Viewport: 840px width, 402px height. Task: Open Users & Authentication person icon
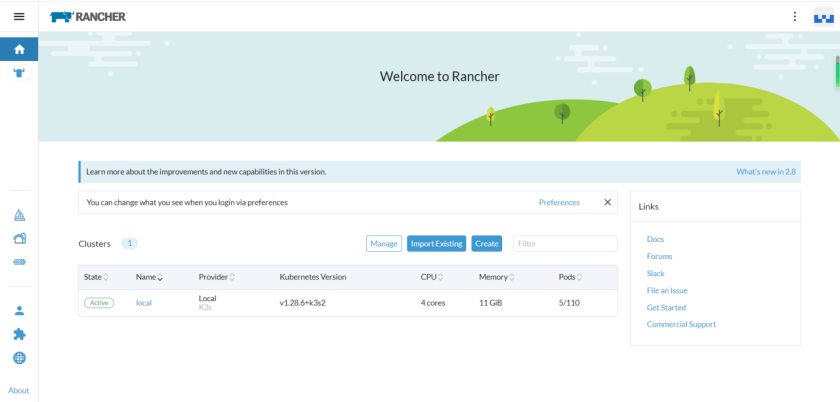click(x=19, y=311)
